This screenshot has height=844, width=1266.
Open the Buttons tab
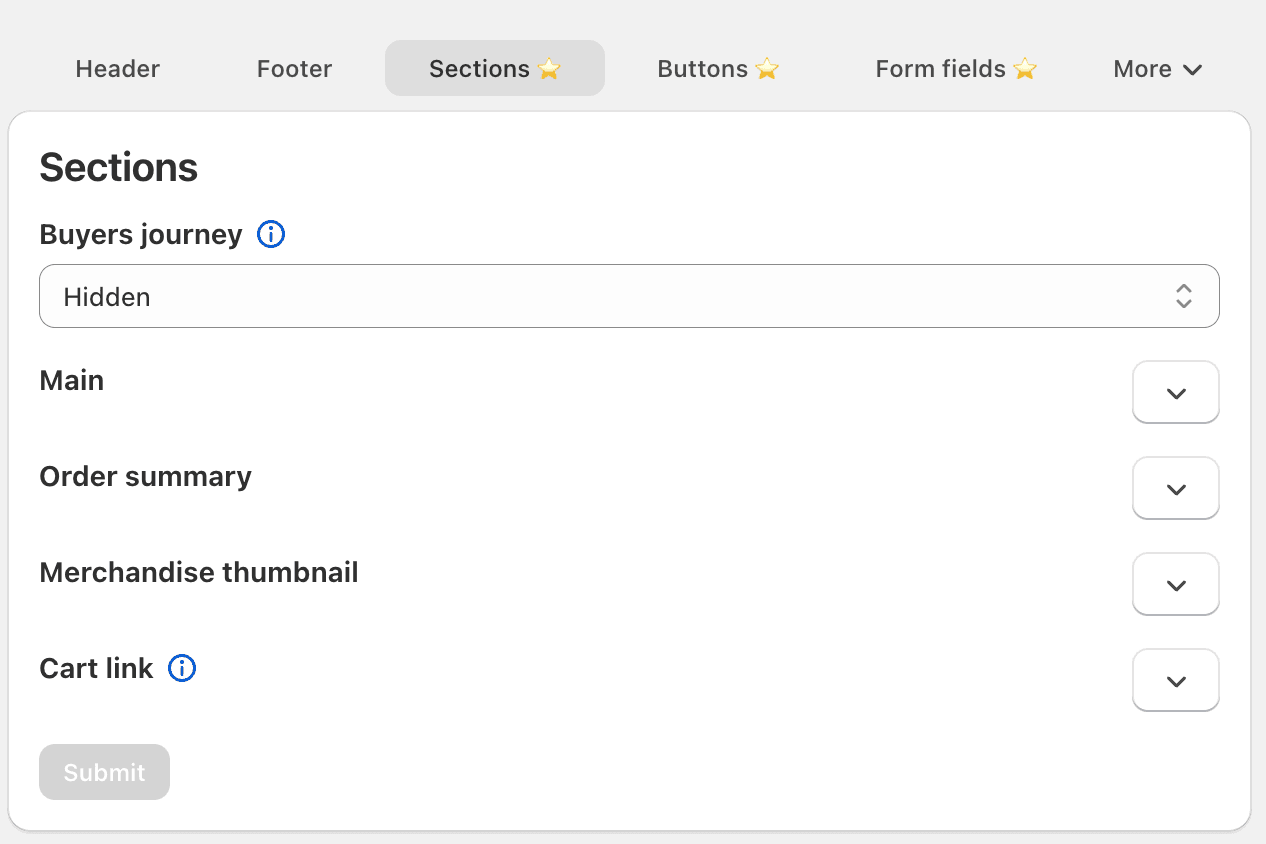[x=702, y=69]
